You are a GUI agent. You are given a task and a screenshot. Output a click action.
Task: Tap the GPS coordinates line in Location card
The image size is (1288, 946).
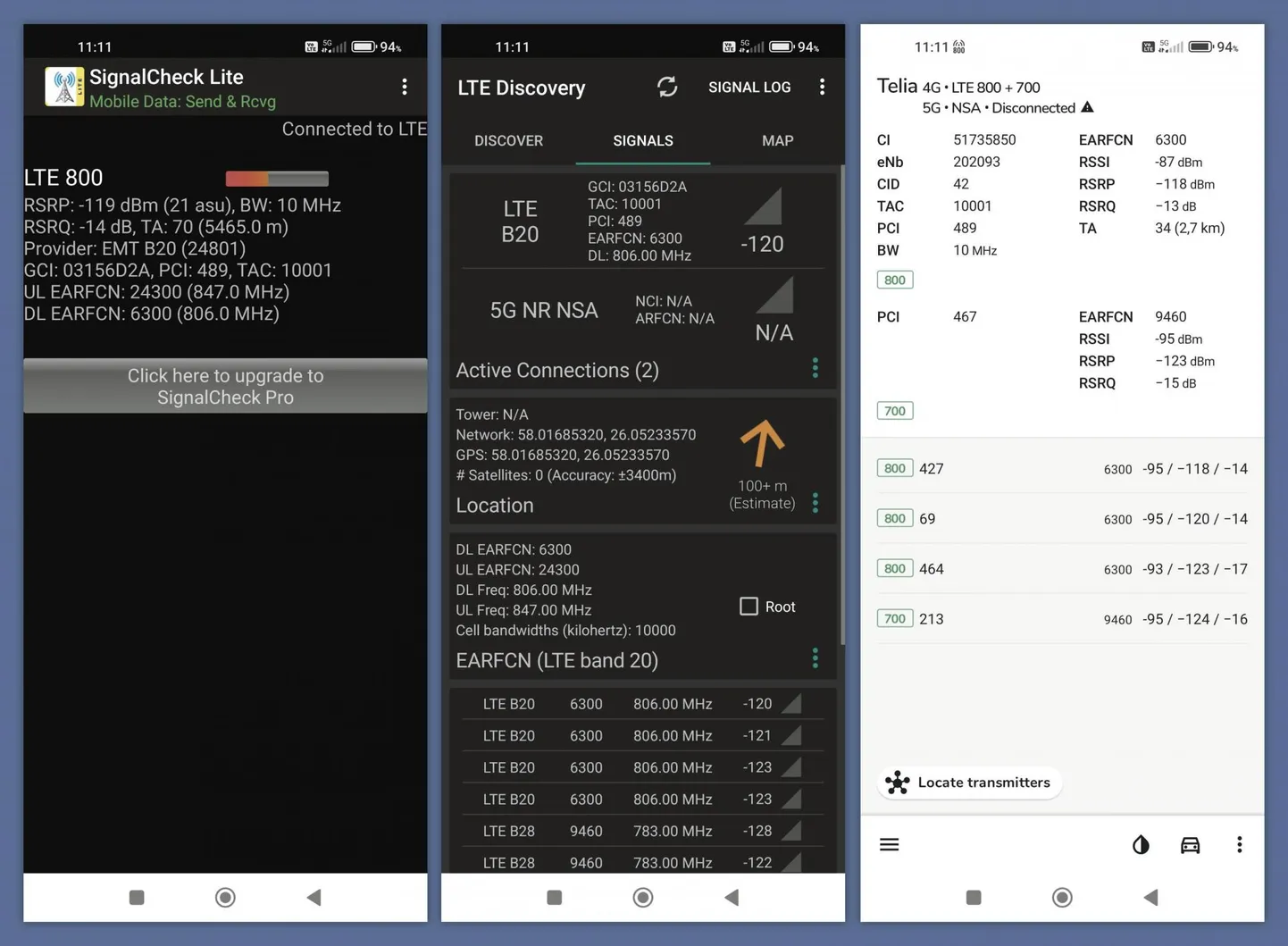(563, 455)
